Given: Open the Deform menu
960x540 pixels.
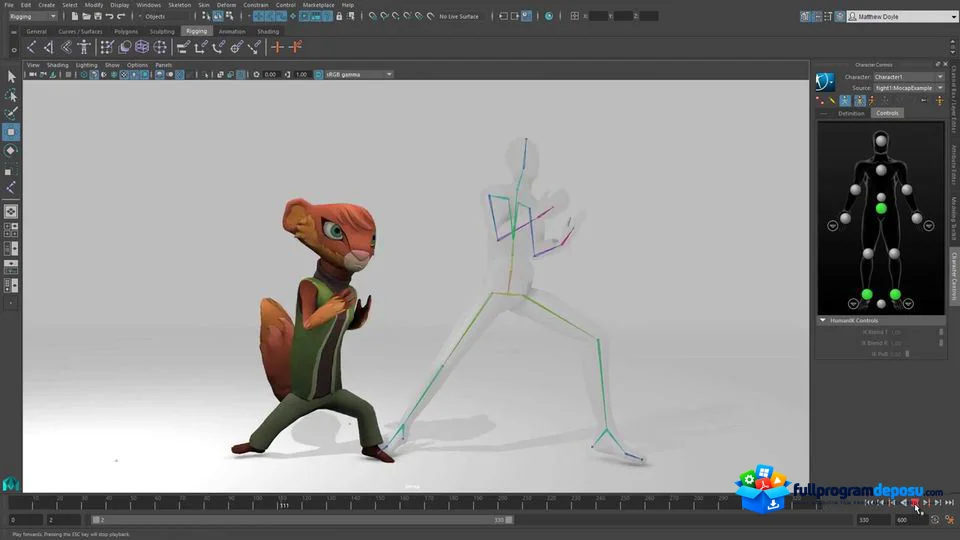Looking at the screenshot, I should pyautogui.click(x=226, y=5).
